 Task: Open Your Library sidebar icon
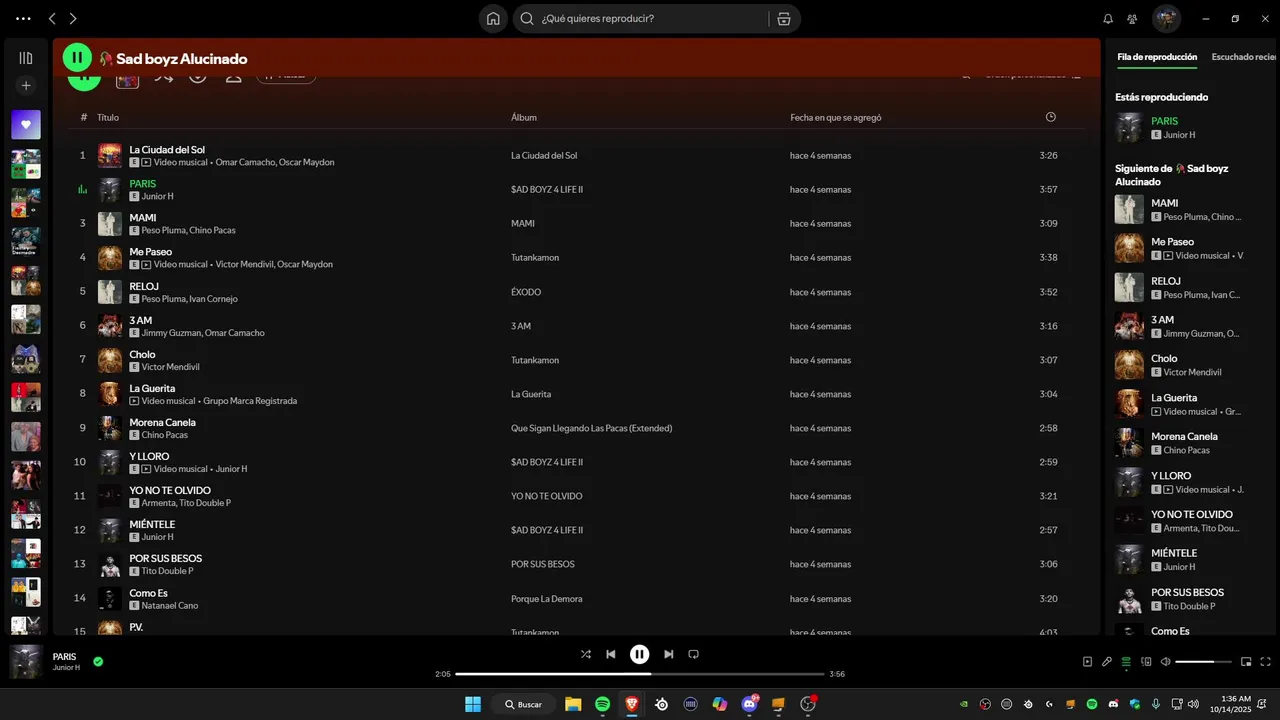point(26,58)
